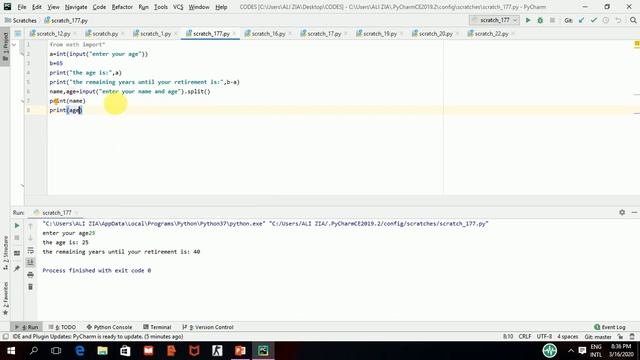
Task: Collapse the code fold at line 1
Action: pyautogui.click(x=14, y=44)
